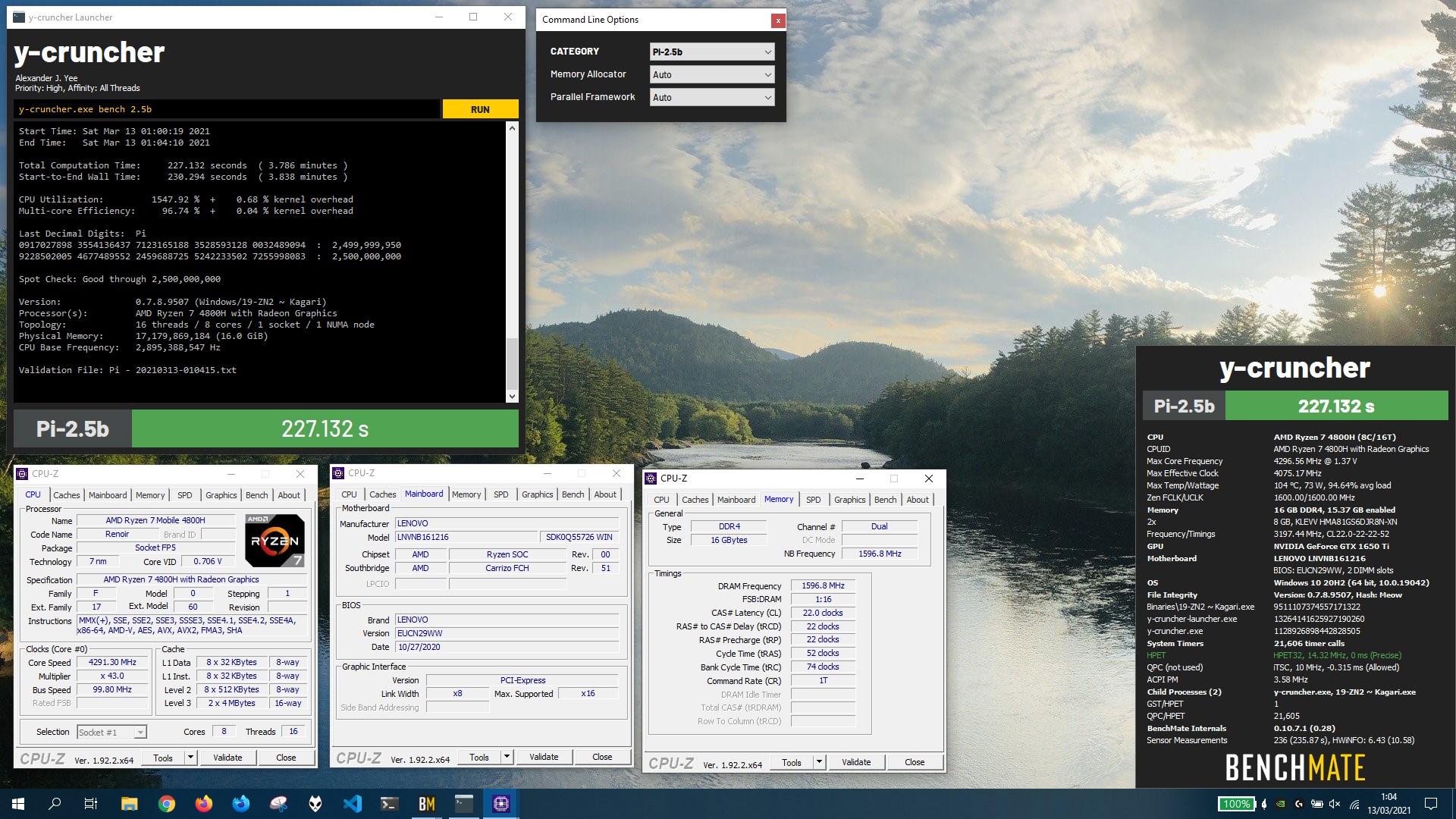Select CPU tab in CPU-Z Mainboard window

(349, 494)
